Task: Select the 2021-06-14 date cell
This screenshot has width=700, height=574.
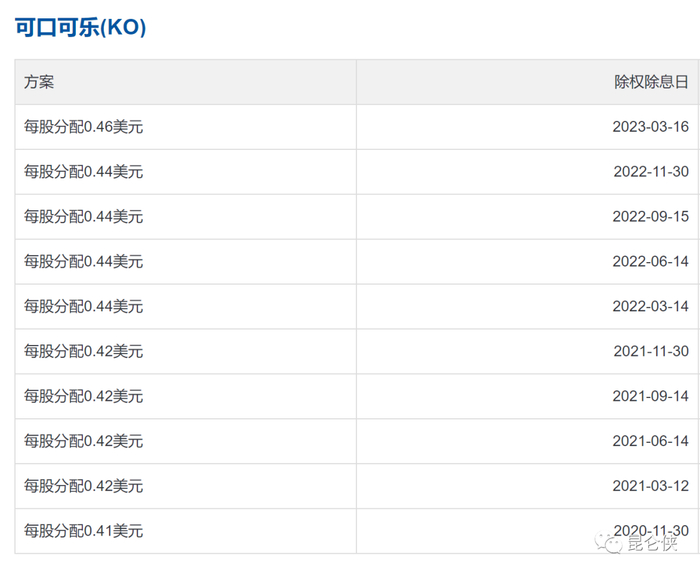Action: 650,442
